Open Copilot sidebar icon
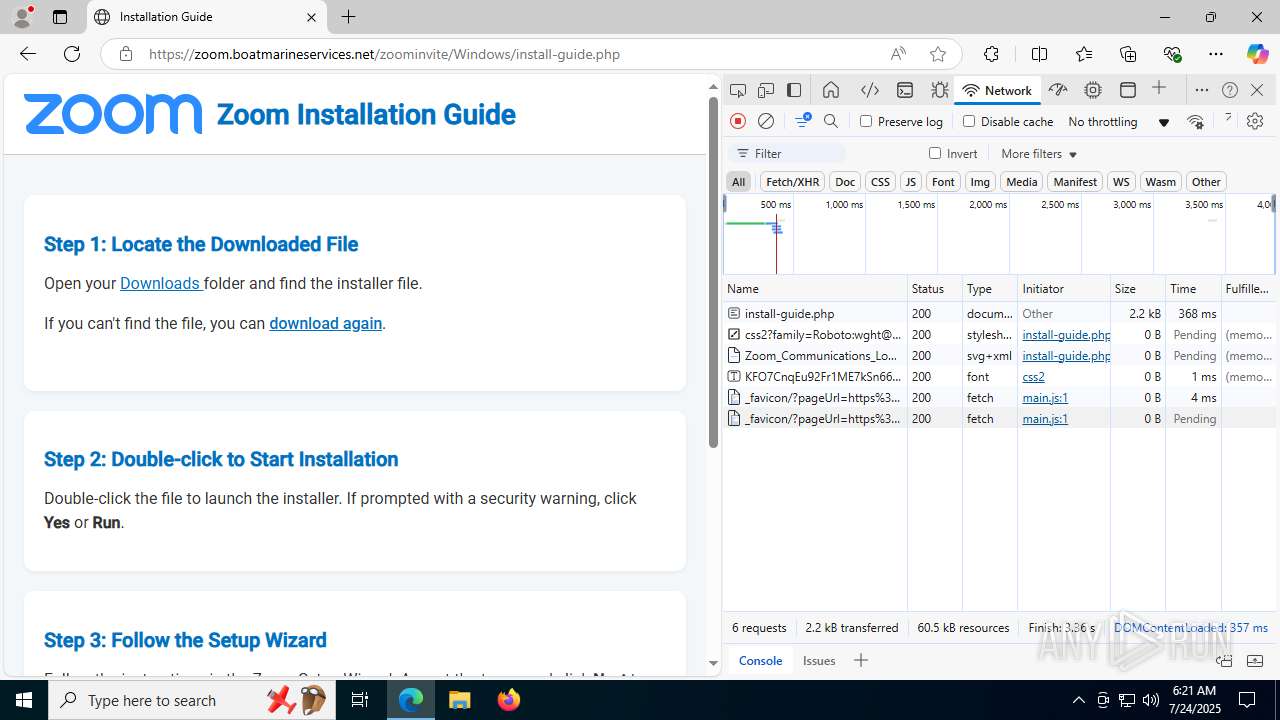The height and width of the screenshot is (720, 1280). 1257,54
